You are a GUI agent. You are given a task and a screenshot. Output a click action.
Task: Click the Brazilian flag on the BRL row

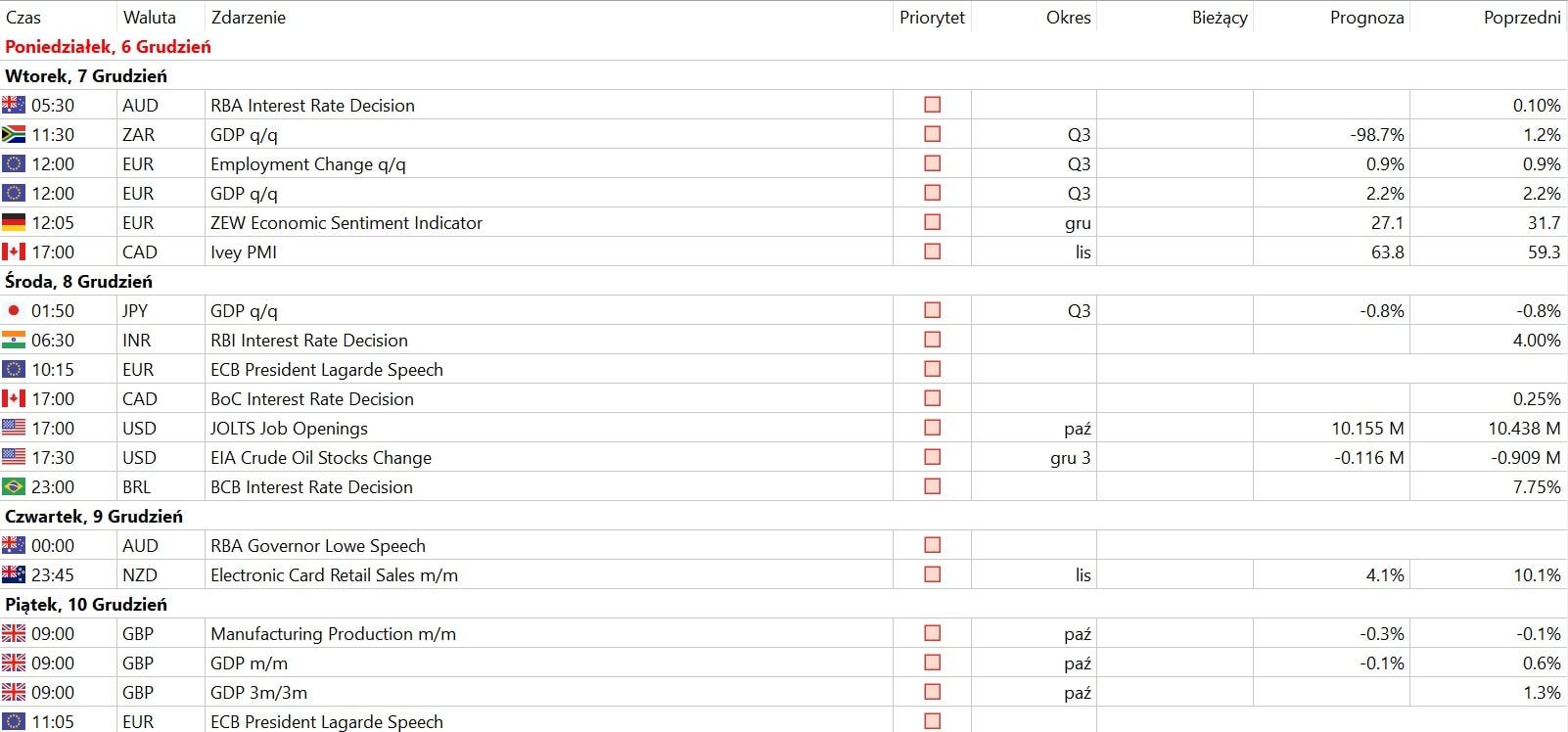pos(14,486)
